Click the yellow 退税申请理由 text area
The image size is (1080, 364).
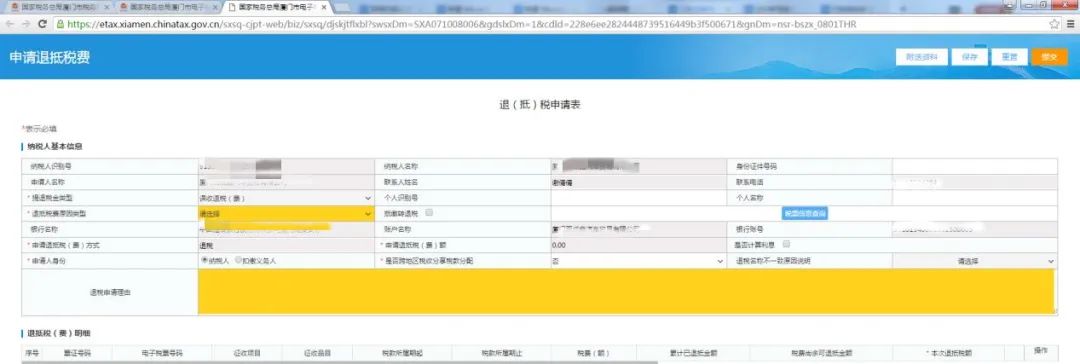(626, 292)
